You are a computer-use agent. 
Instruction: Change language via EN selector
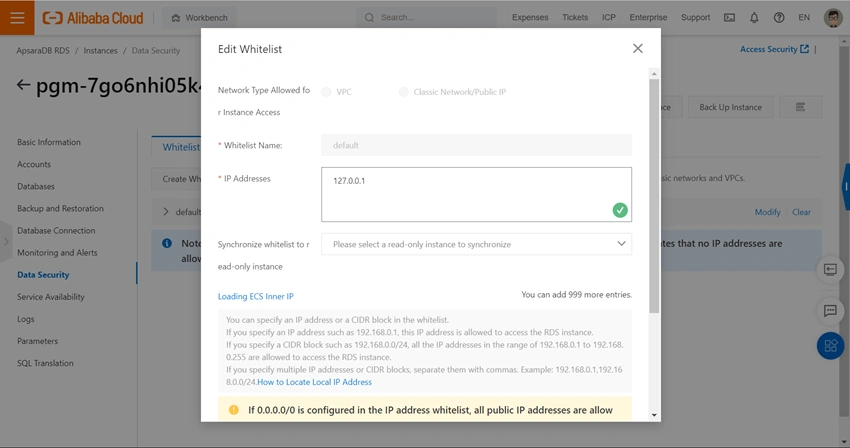click(x=804, y=18)
